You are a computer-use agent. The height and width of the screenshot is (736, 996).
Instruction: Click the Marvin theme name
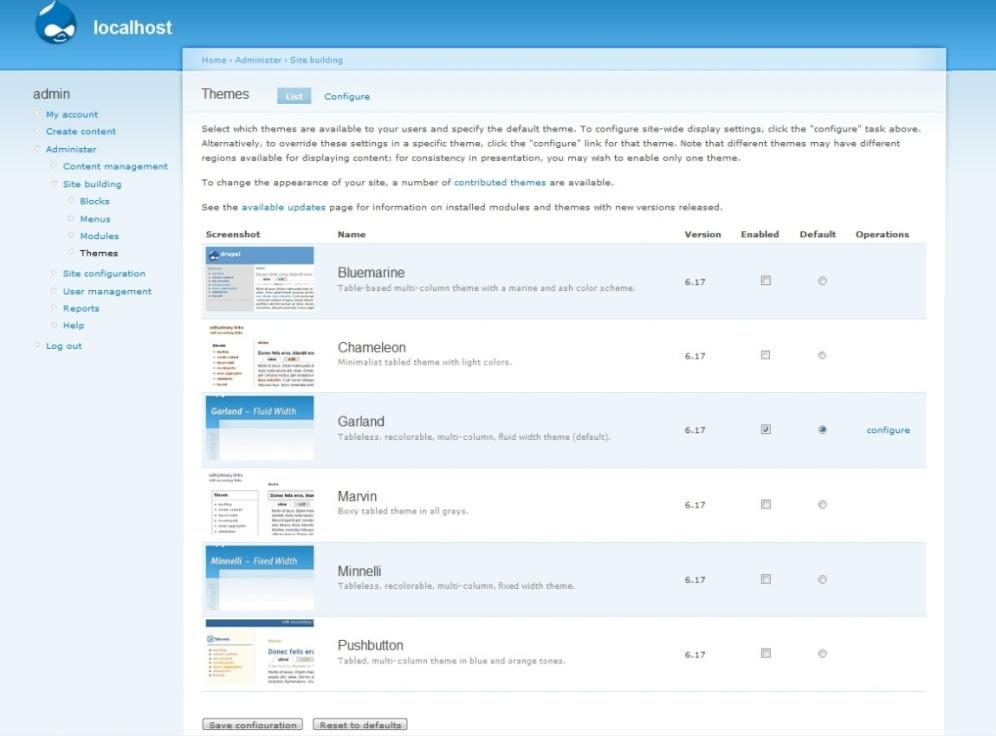coord(357,497)
